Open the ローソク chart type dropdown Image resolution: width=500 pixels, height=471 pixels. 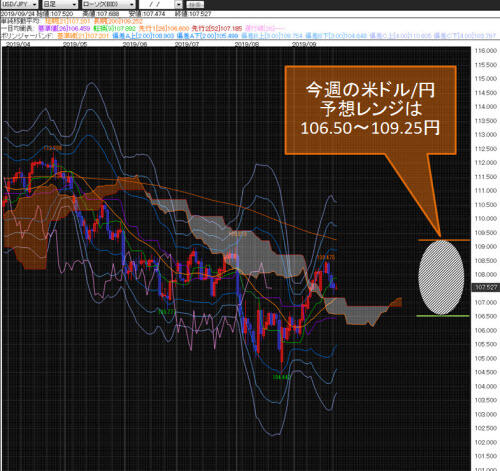click(108, 4)
